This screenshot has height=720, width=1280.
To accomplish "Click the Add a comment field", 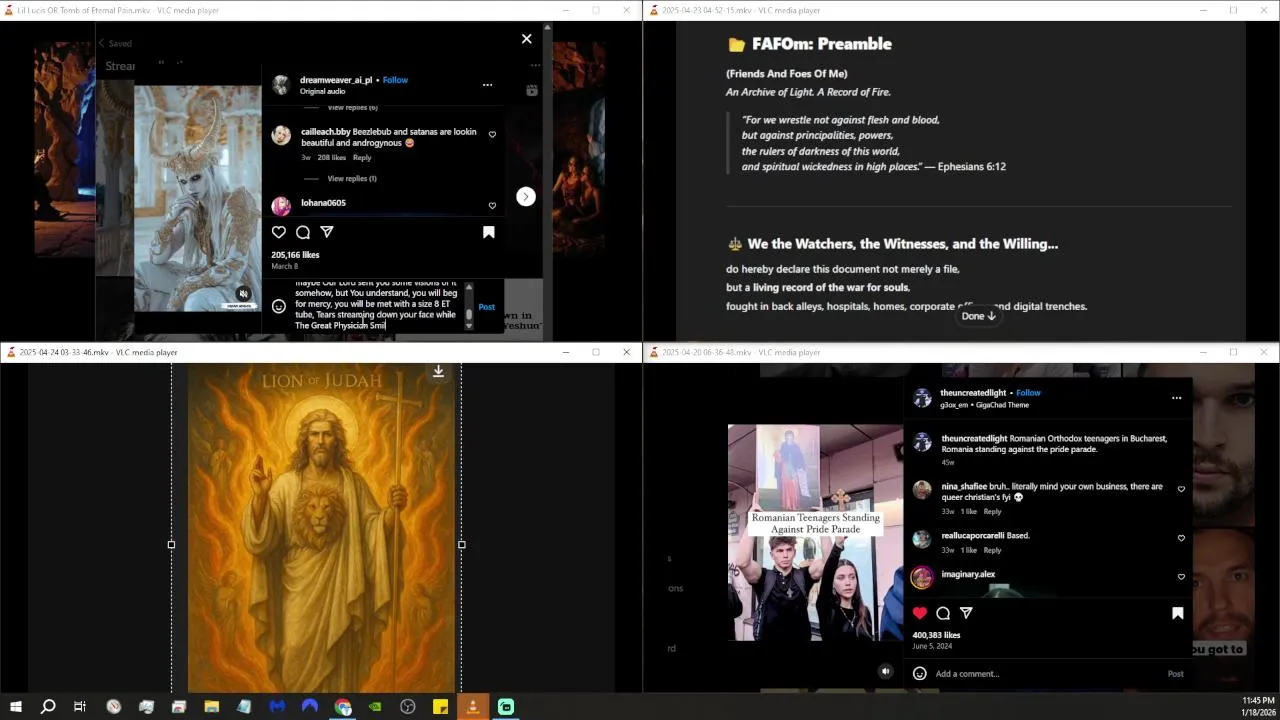I will coord(1045,674).
